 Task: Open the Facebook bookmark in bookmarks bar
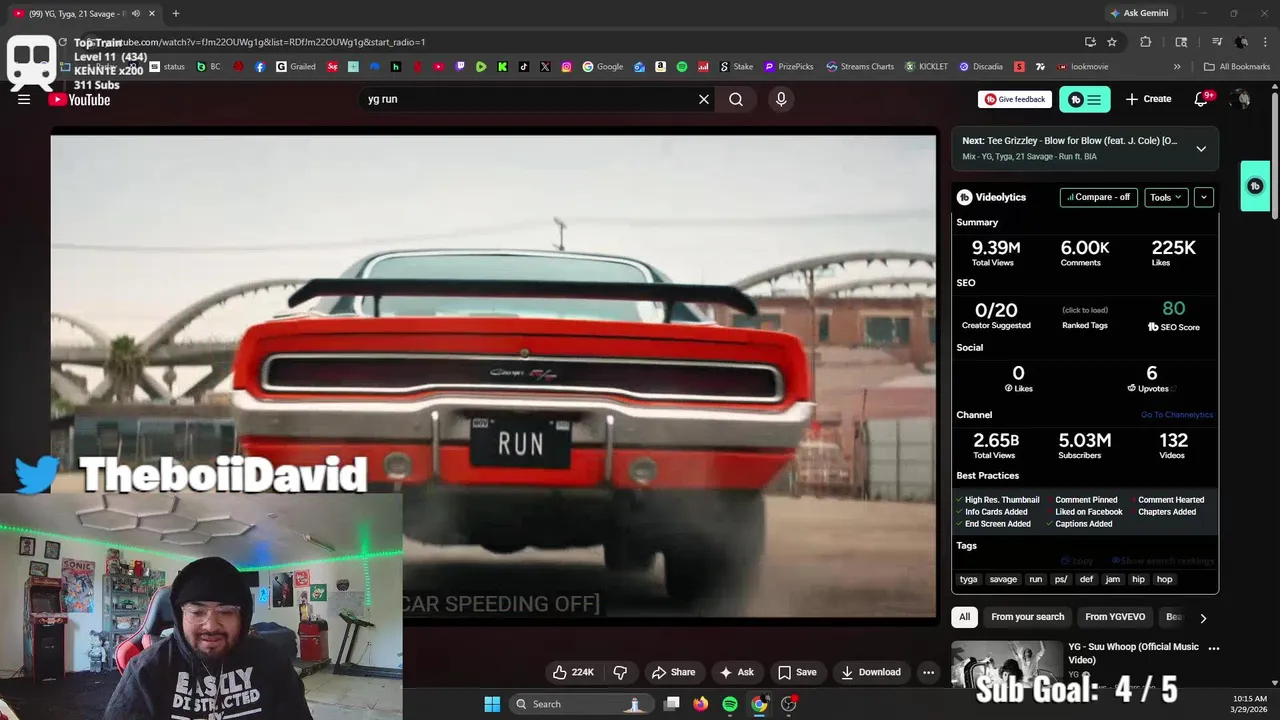click(260, 67)
